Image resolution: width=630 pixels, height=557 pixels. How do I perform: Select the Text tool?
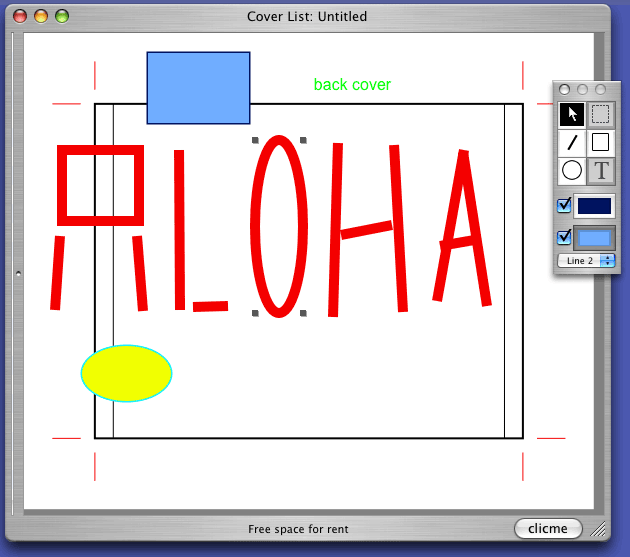pyautogui.click(x=600, y=170)
